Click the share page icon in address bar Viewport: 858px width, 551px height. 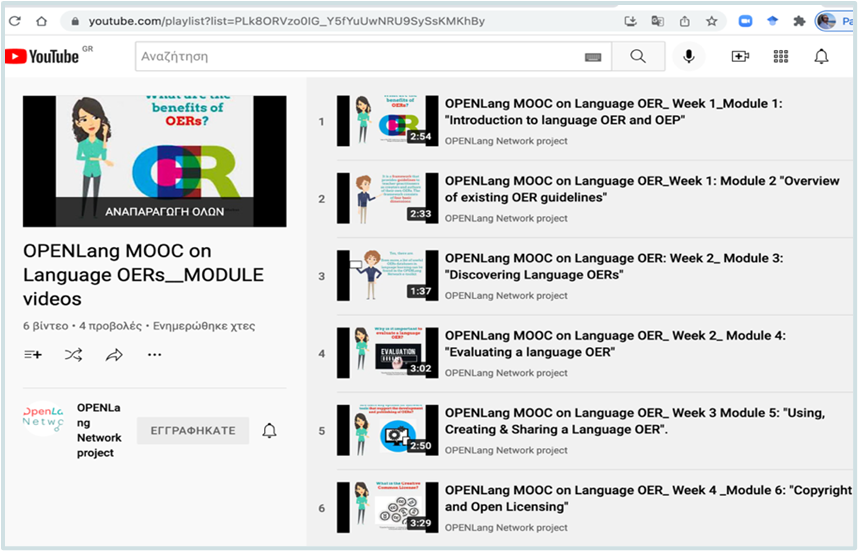[x=685, y=21]
